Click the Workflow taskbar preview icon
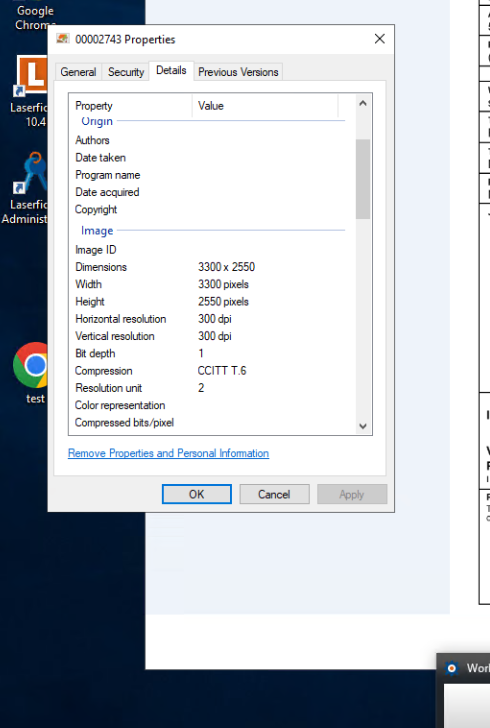 click(451, 668)
